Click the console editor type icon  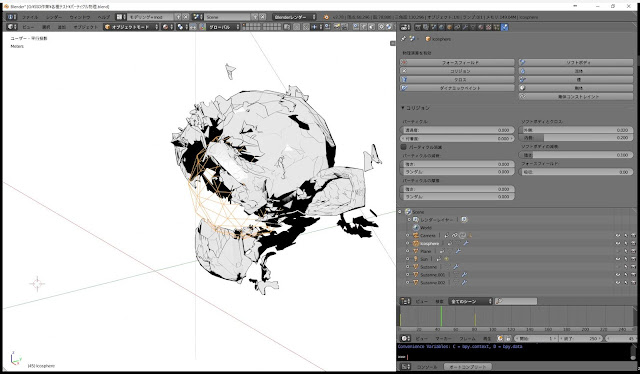tap(405, 367)
